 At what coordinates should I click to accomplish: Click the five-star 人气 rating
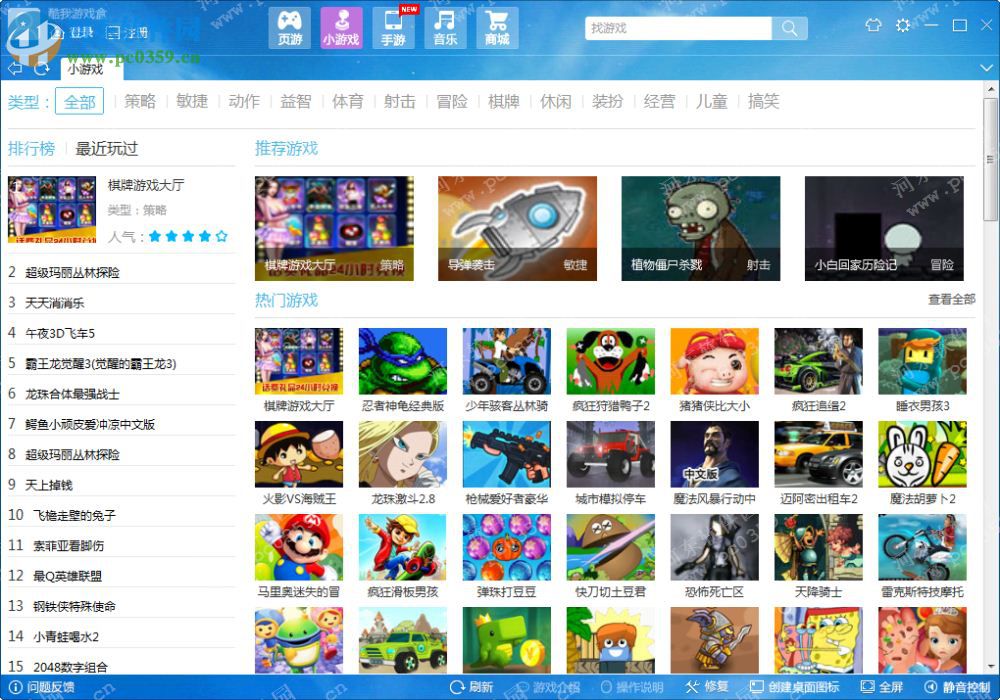tap(188, 237)
